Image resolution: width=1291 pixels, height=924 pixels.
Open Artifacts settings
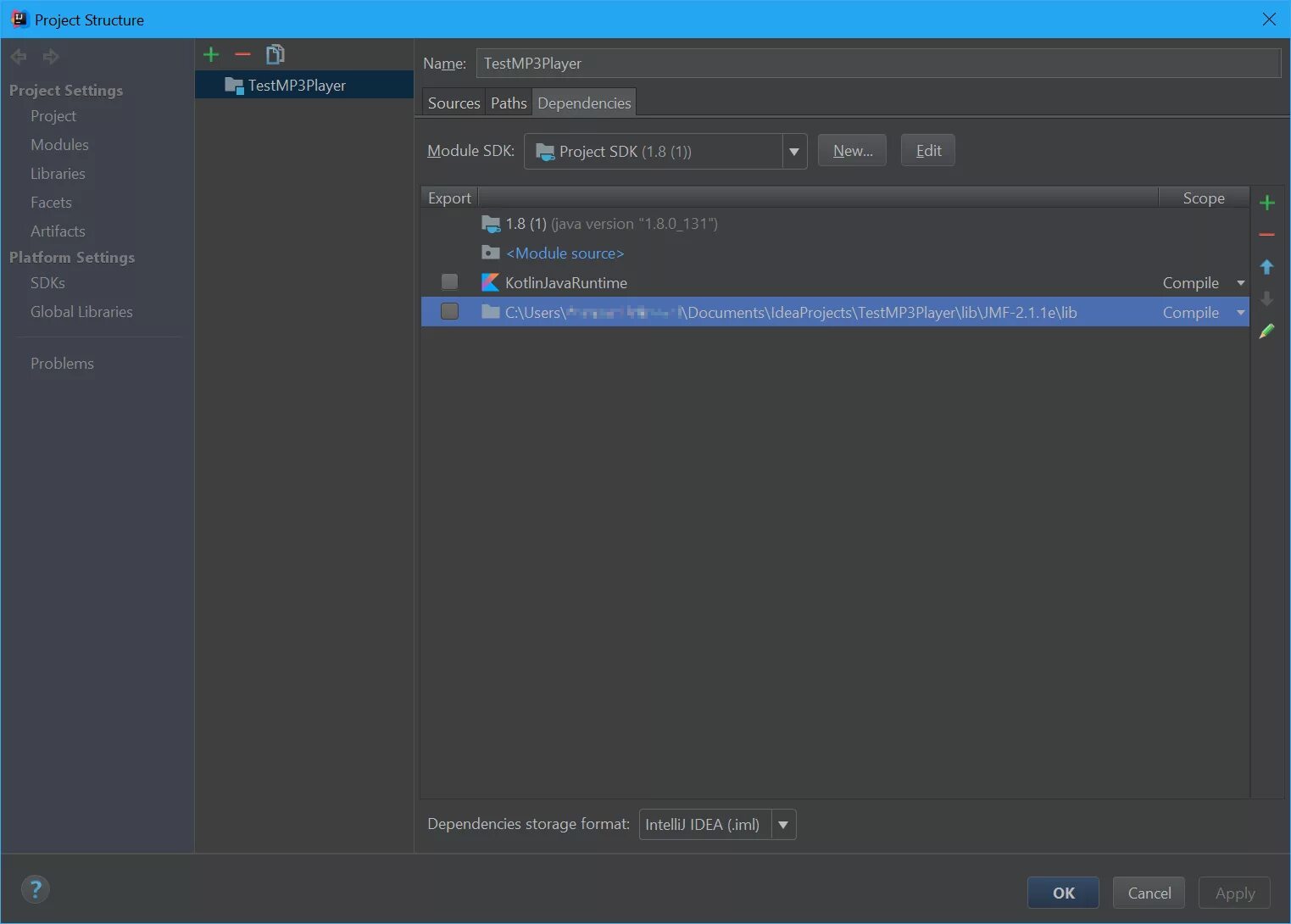[58, 231]
